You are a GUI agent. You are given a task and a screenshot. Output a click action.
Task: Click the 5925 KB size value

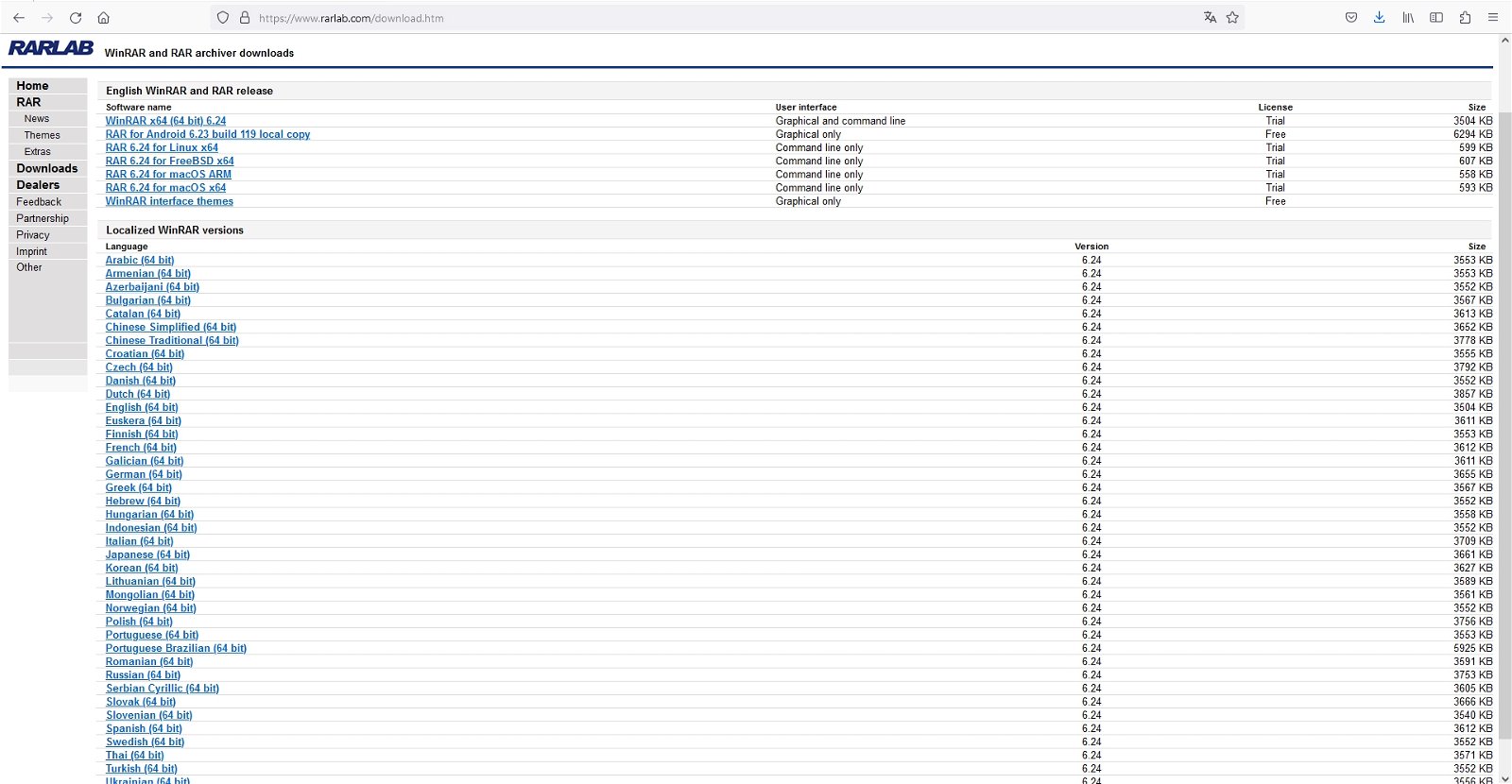(1473, 649)
